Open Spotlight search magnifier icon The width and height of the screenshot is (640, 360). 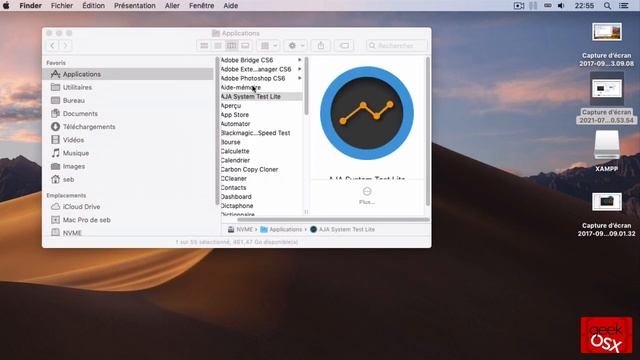[607, 6]
